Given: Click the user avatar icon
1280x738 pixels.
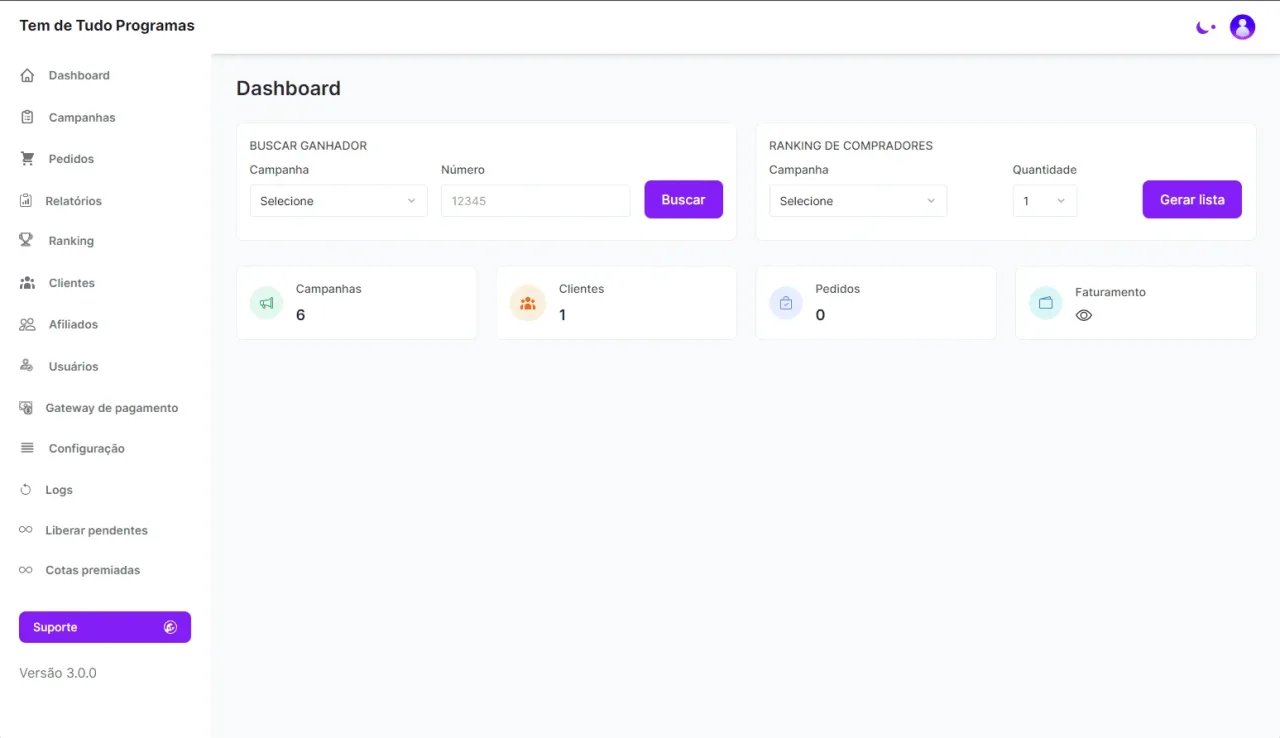Looking at the screenshot, I should [1242, 27].
